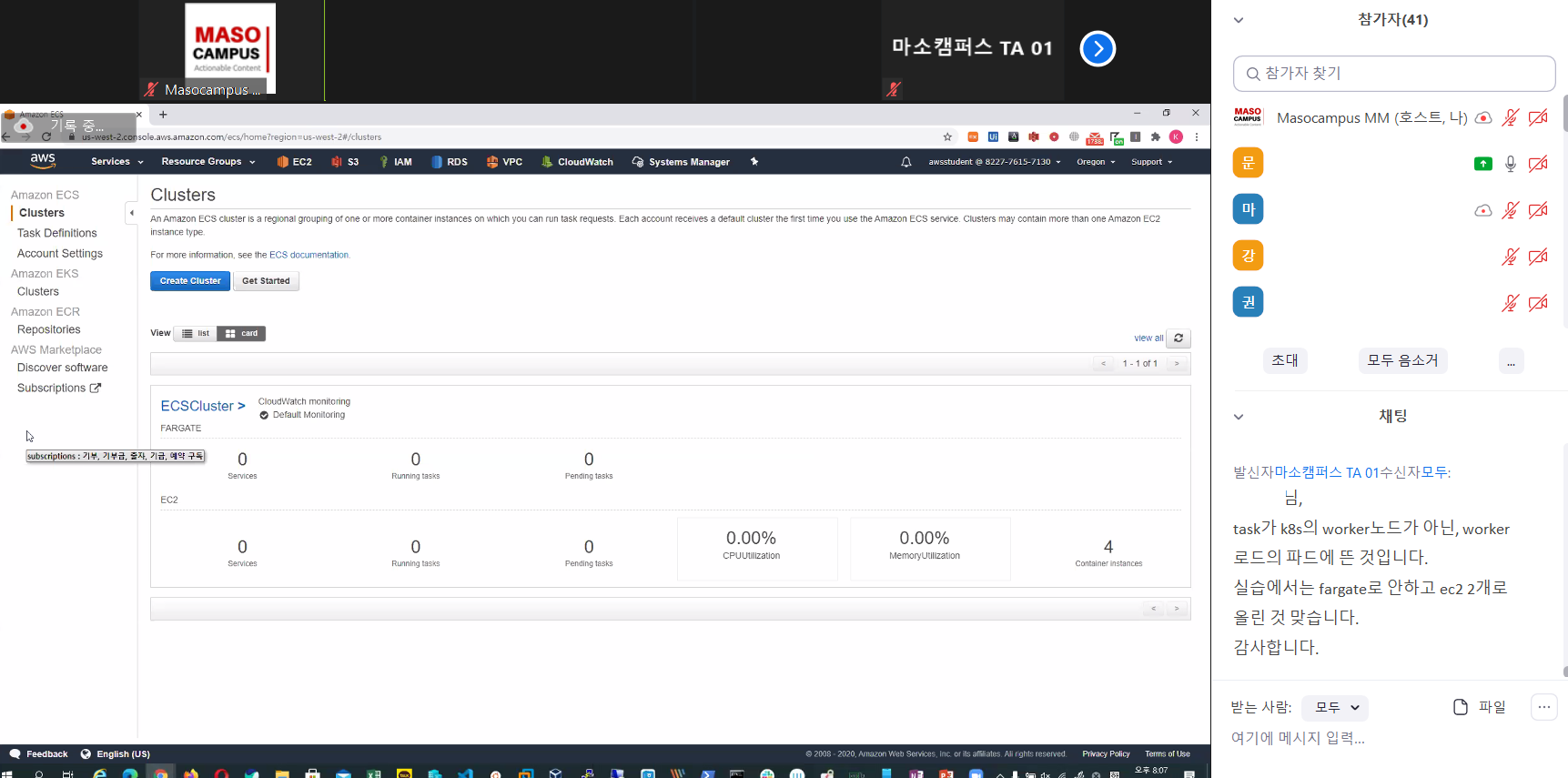Collapse the participants panel section
This screenshot has width=1568, height=778.
pos(1238,20)
